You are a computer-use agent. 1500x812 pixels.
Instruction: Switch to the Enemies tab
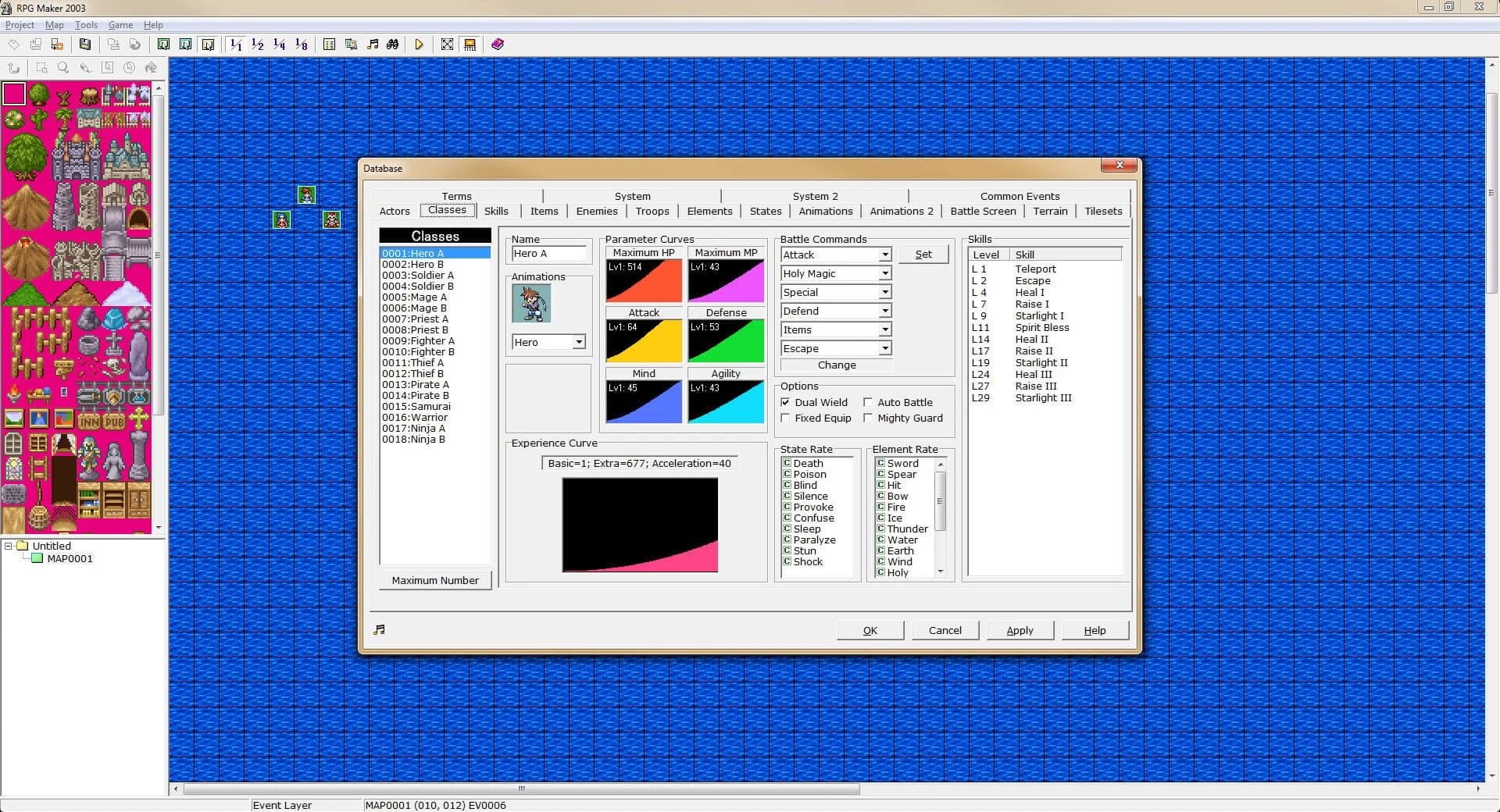tap(596, 211)
